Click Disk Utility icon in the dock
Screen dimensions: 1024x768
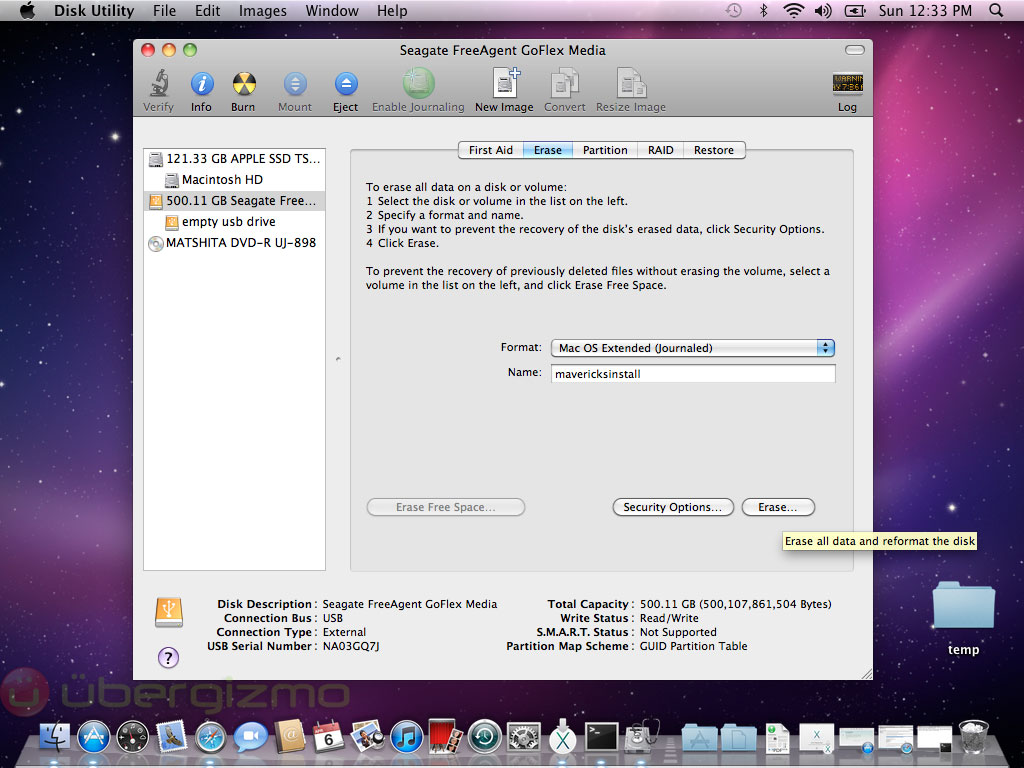coord(641,737)
